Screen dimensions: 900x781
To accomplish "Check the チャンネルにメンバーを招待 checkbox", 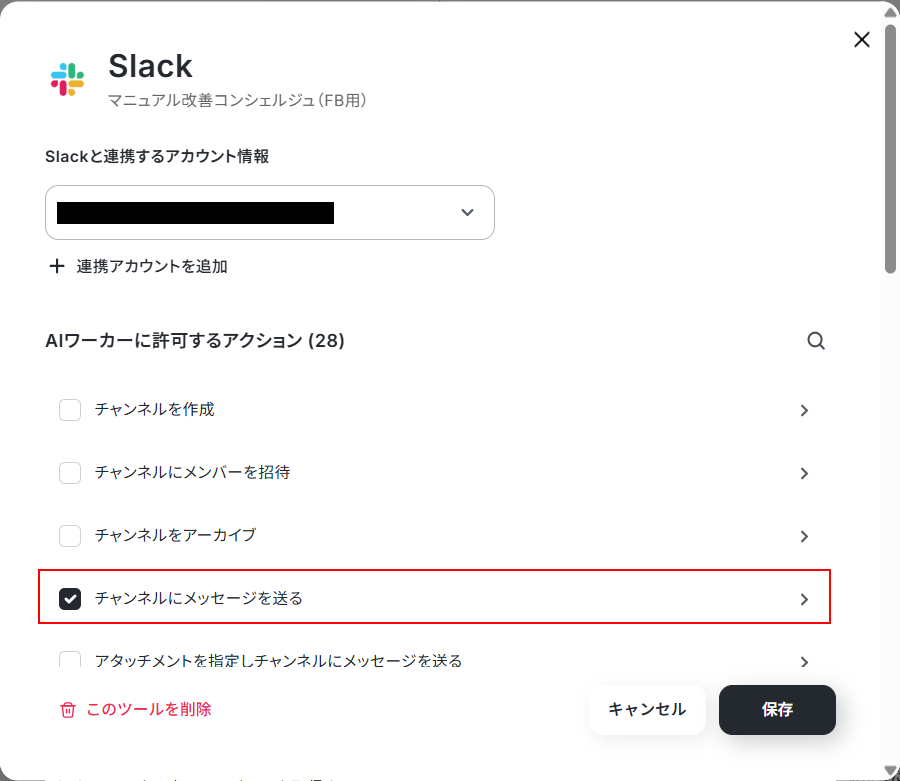I will point(70,473).
